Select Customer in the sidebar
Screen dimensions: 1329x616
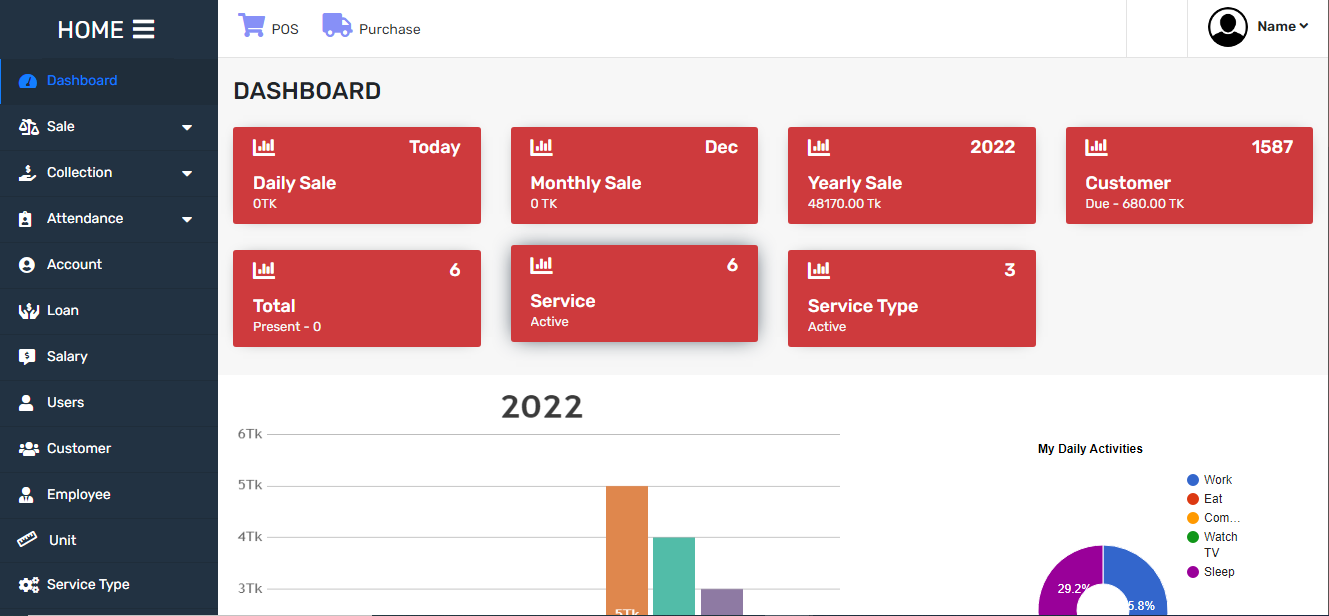(x=109, y=449)
